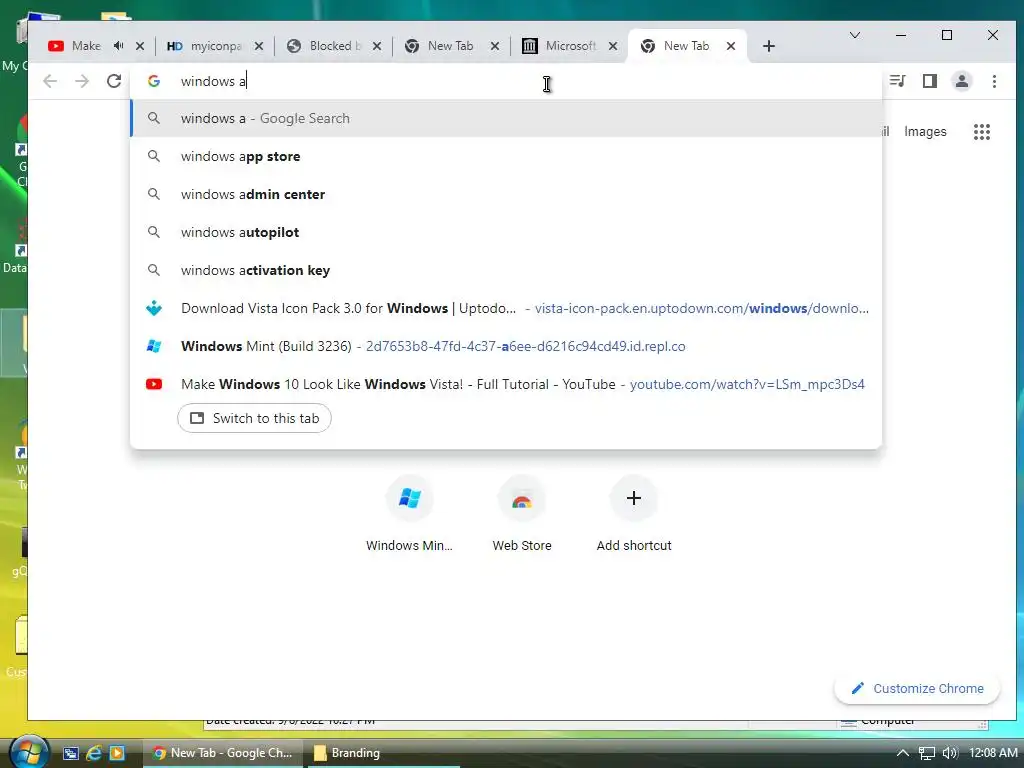The image size is (1024, 768).
Task: Click Customize Chrome button
Action: pyautogui.click(x=917, y=688)
